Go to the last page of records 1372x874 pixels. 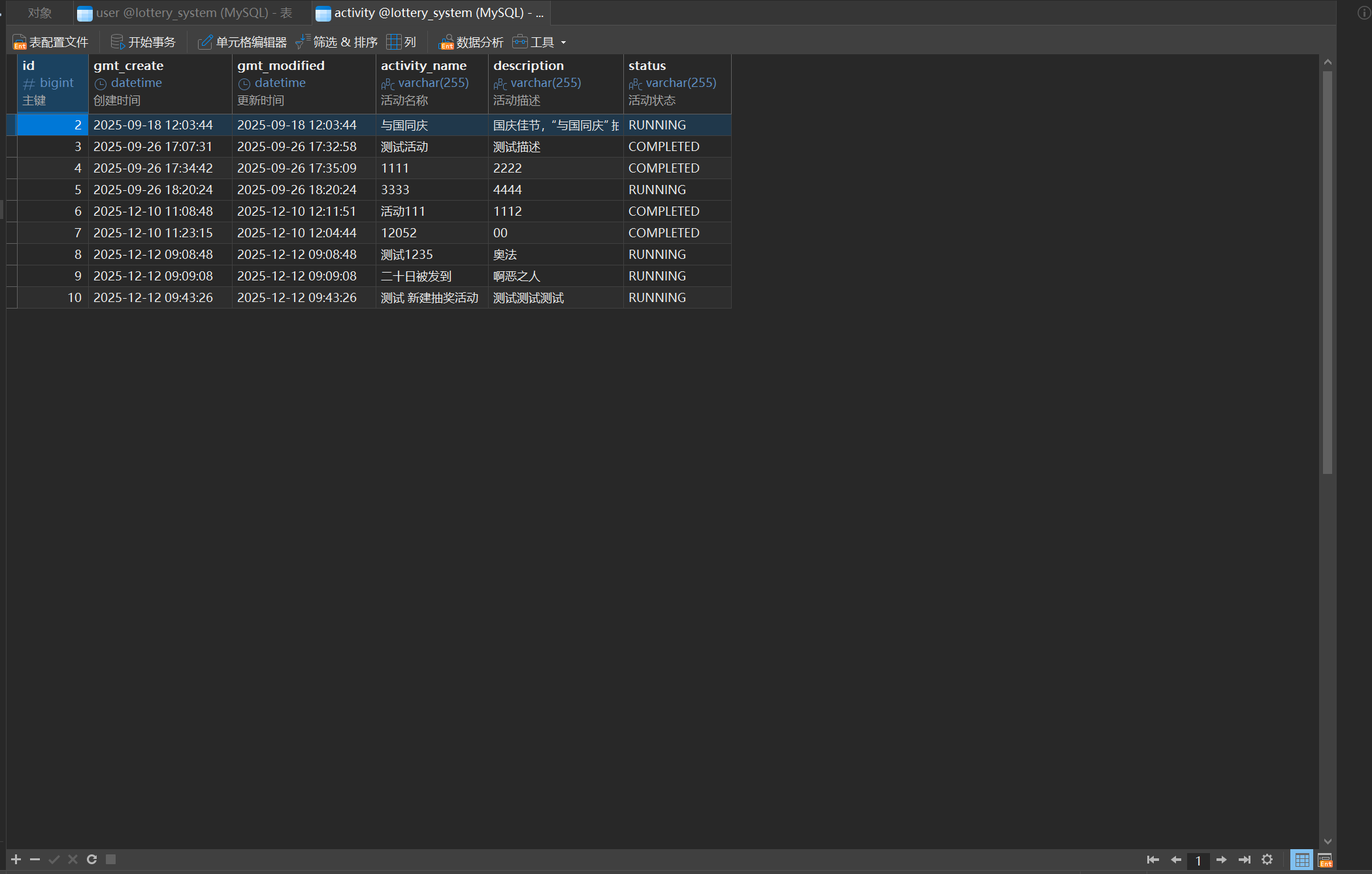tap(1244, 860)
